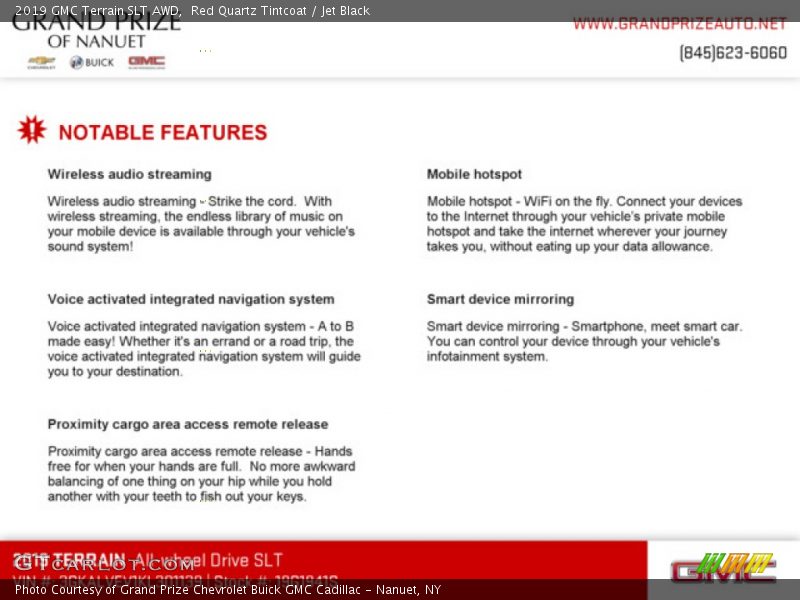Click the 2019 GMC Terrain SLT AWD title caption
800x600 pixels.
tap(98, 11)
